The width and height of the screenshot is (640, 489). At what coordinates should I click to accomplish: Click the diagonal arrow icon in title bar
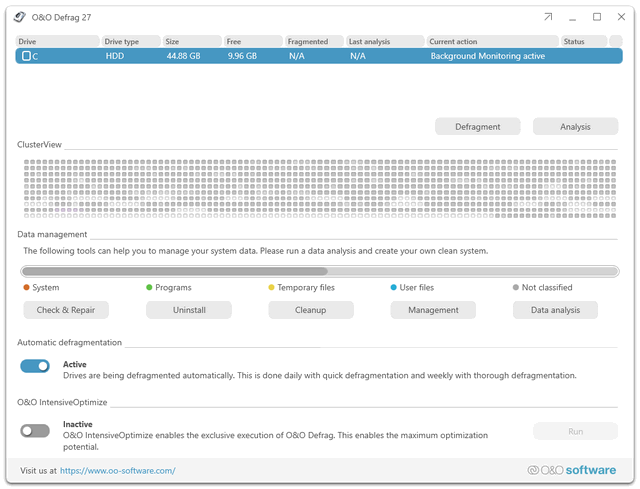(547, 17)
